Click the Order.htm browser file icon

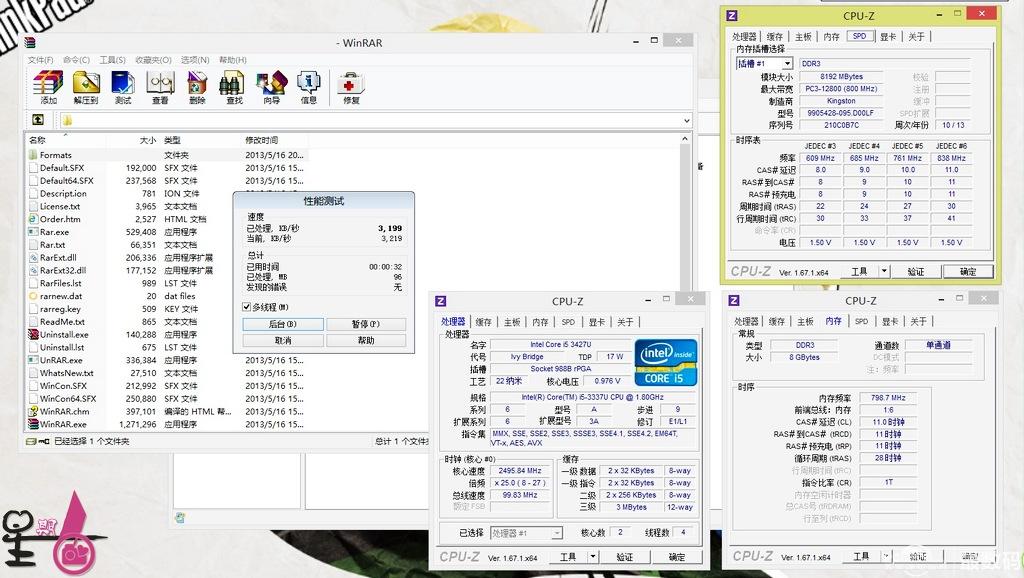click(x=33, y=219)
